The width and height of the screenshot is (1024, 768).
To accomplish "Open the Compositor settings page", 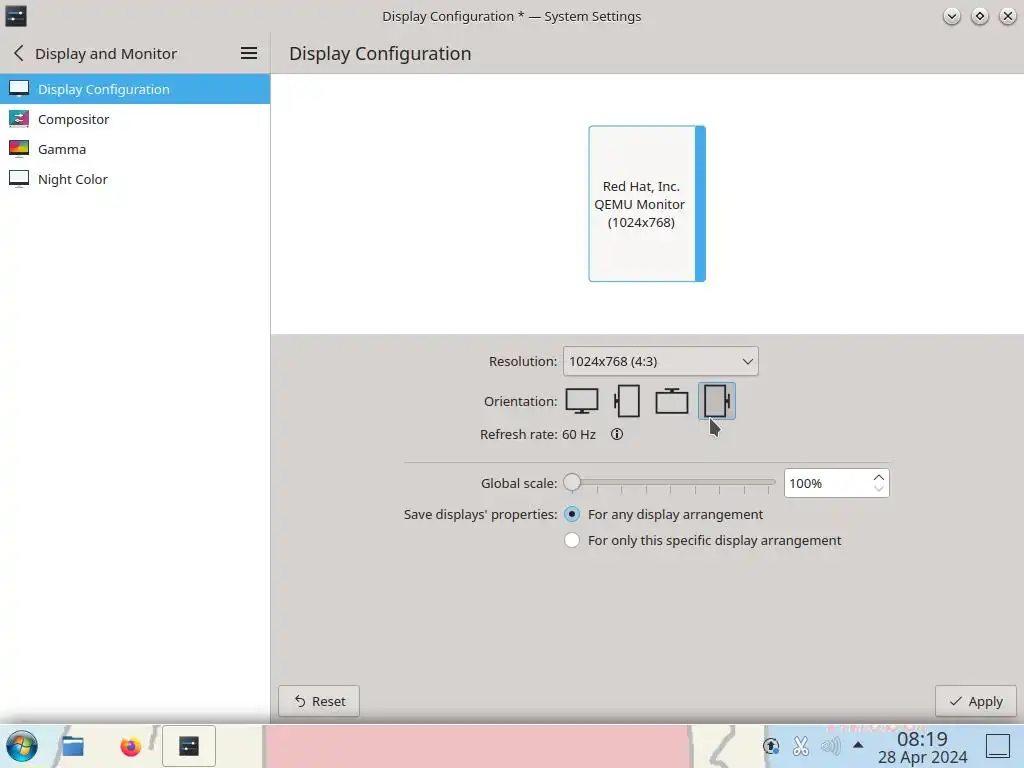I will pyautogui.click(x=135, y=119).
